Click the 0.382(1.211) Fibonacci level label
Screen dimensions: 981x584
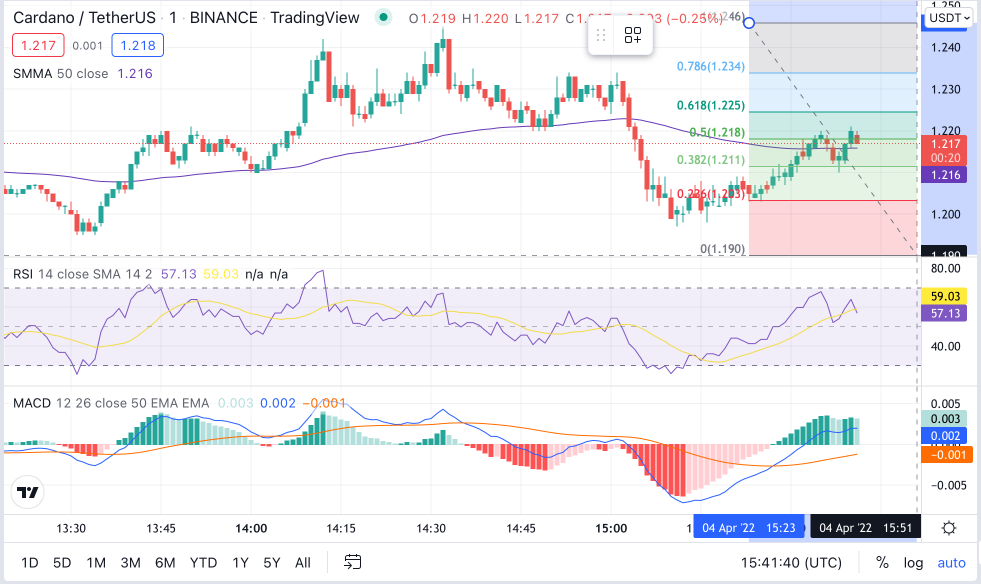(x=711, y=160)
